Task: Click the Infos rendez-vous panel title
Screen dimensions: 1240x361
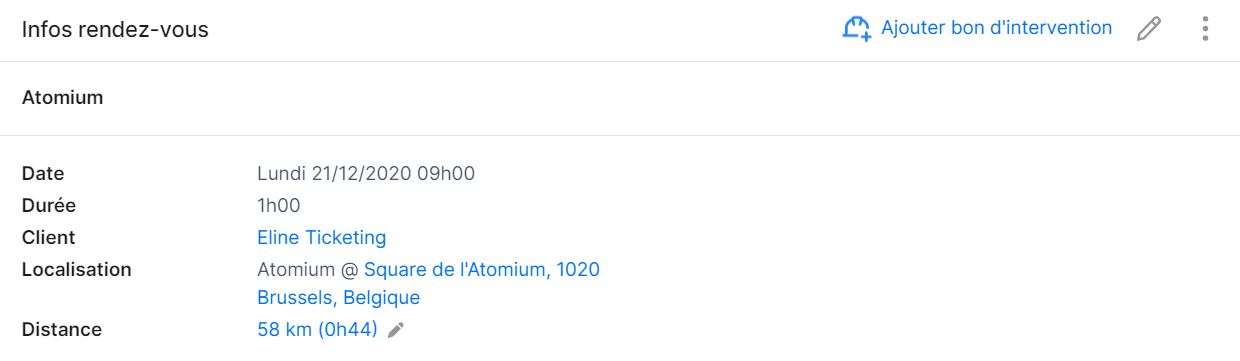Action: pos(115,30)
